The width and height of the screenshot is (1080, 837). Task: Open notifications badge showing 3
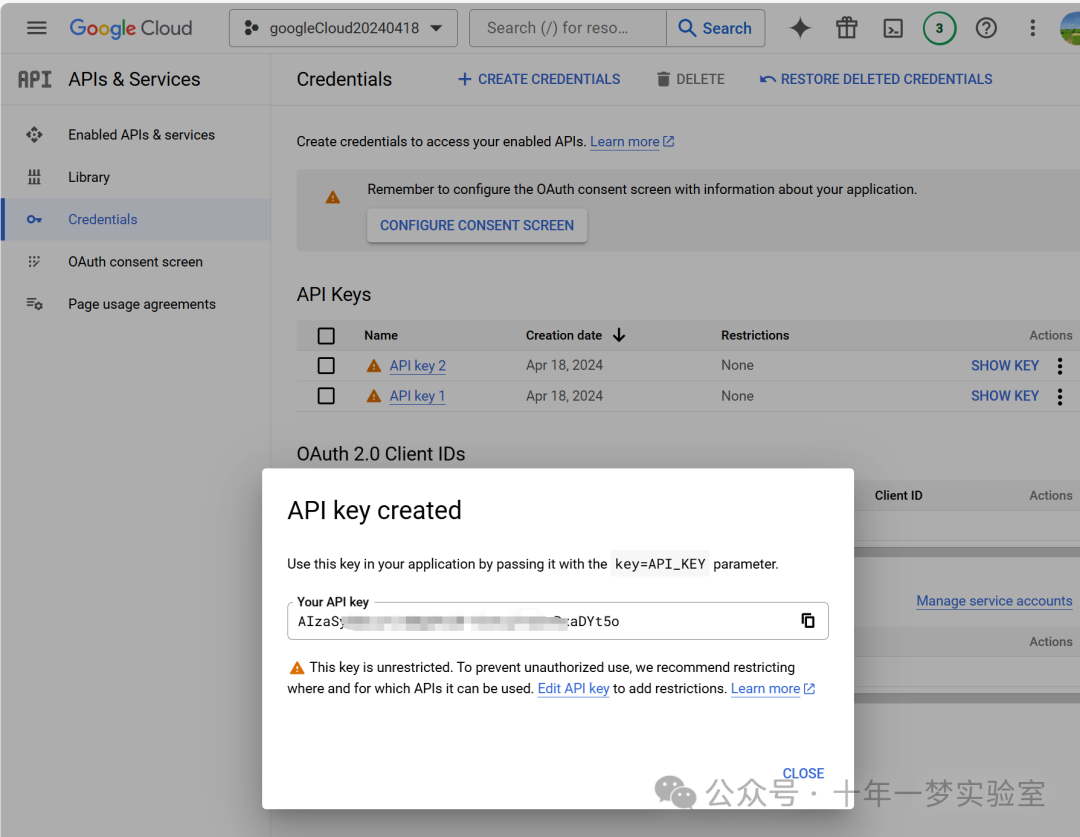coord(939,28)
